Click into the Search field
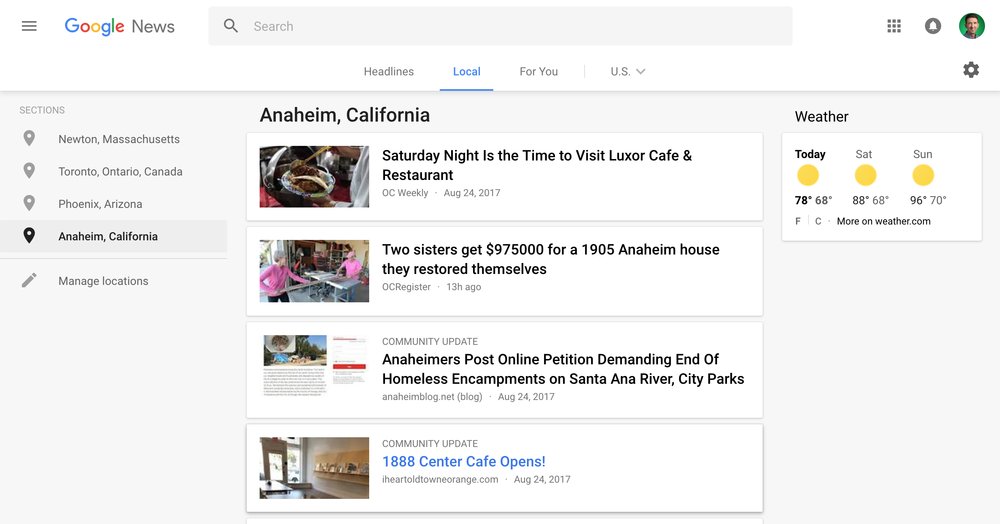Image resolution: width=1000 pixels, height=524 pixels. click(500, 26)
